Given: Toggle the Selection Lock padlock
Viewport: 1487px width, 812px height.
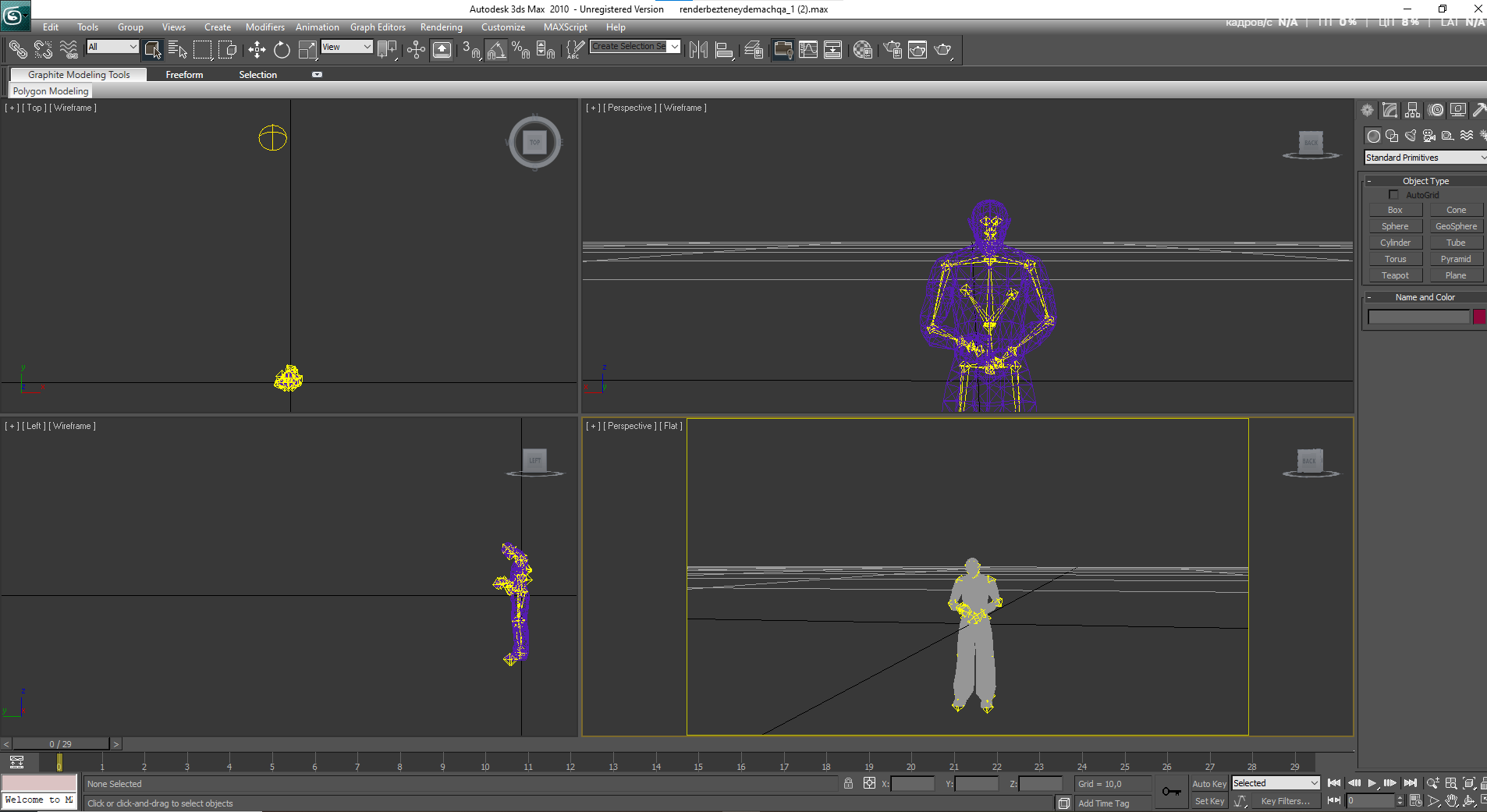Looking at the screenshot, I should tap(848, 783).
